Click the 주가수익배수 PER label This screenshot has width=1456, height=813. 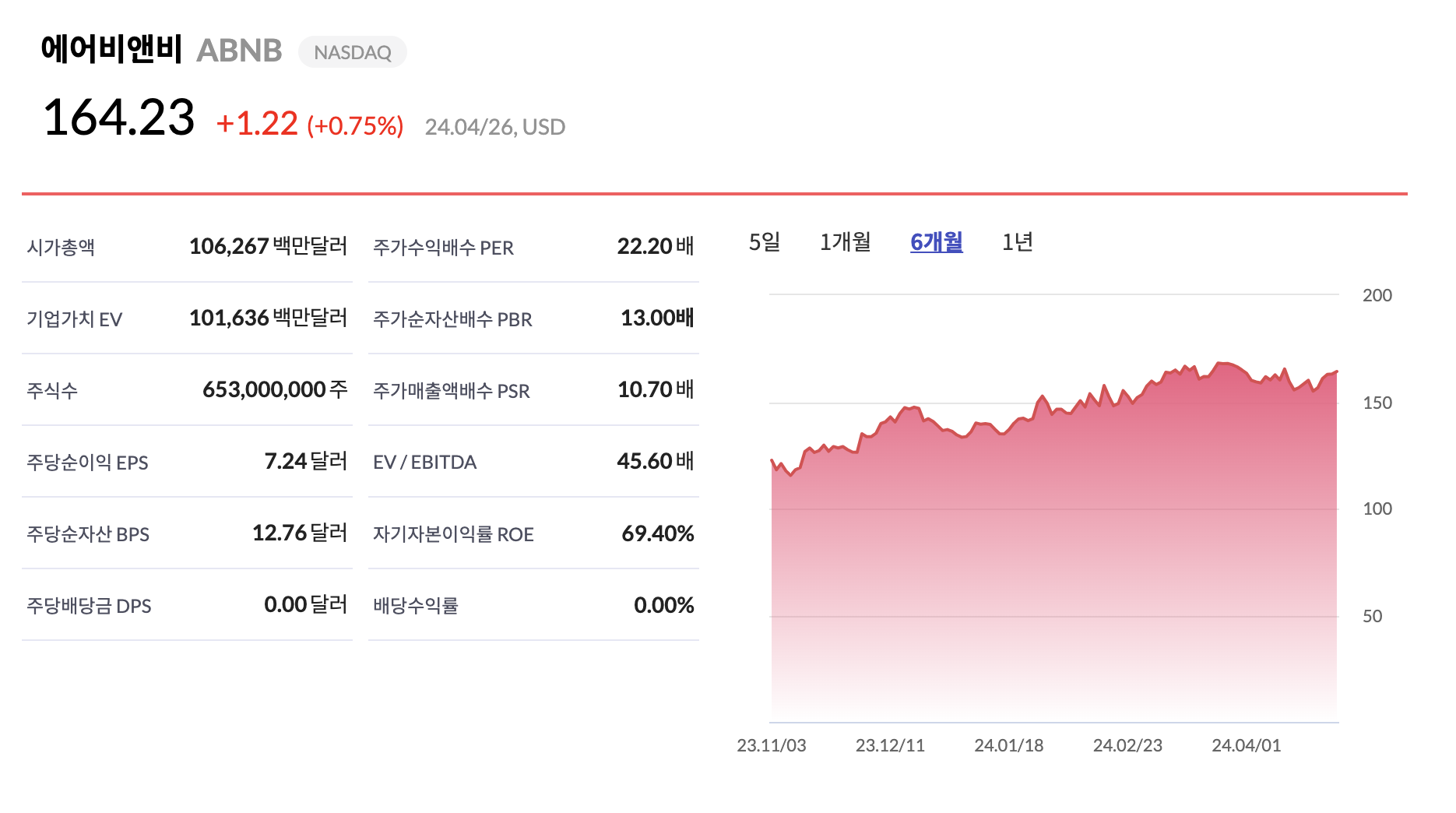(x=443, y=248)
